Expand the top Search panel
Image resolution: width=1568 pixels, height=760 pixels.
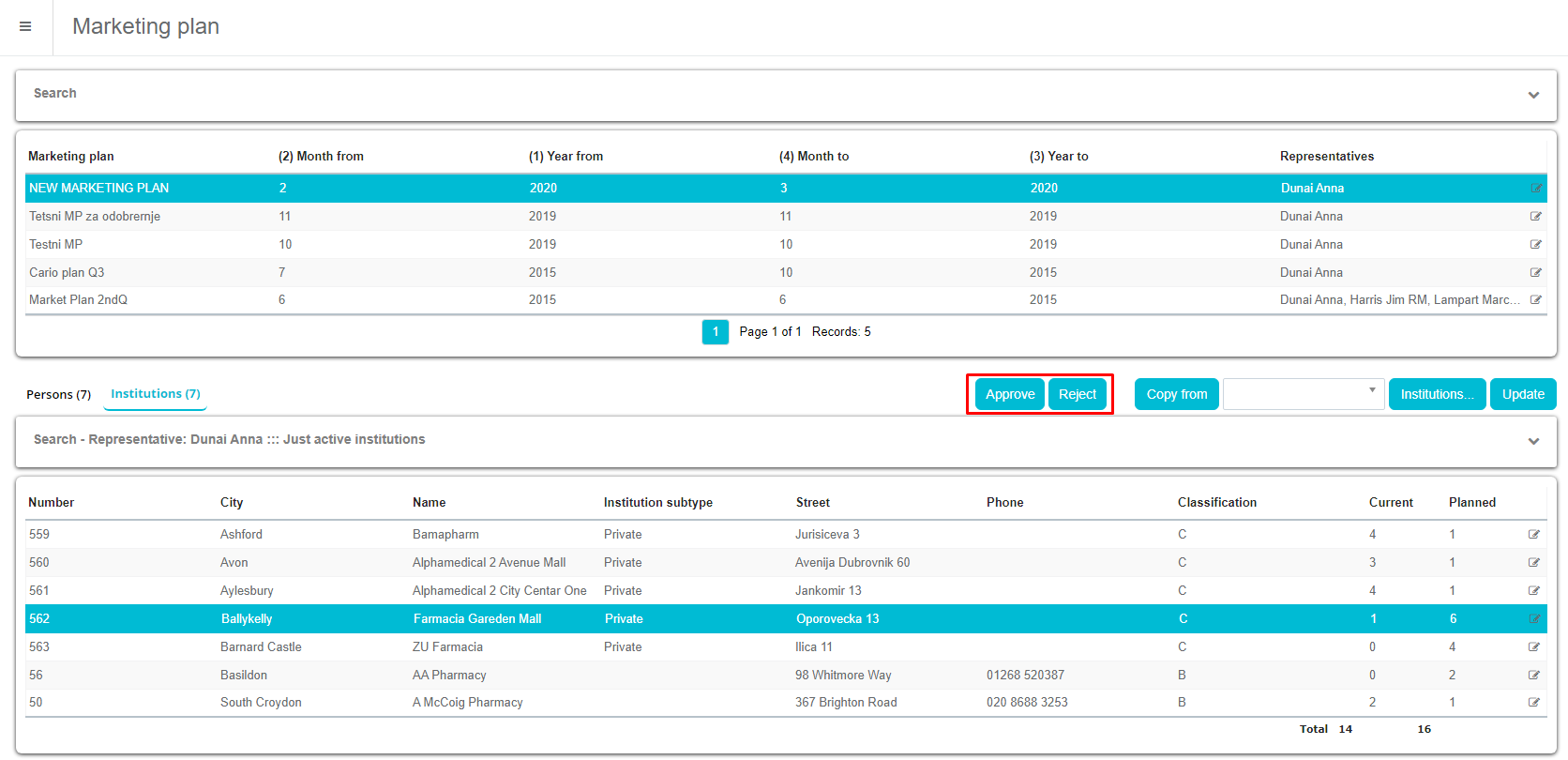[1533, 95]
